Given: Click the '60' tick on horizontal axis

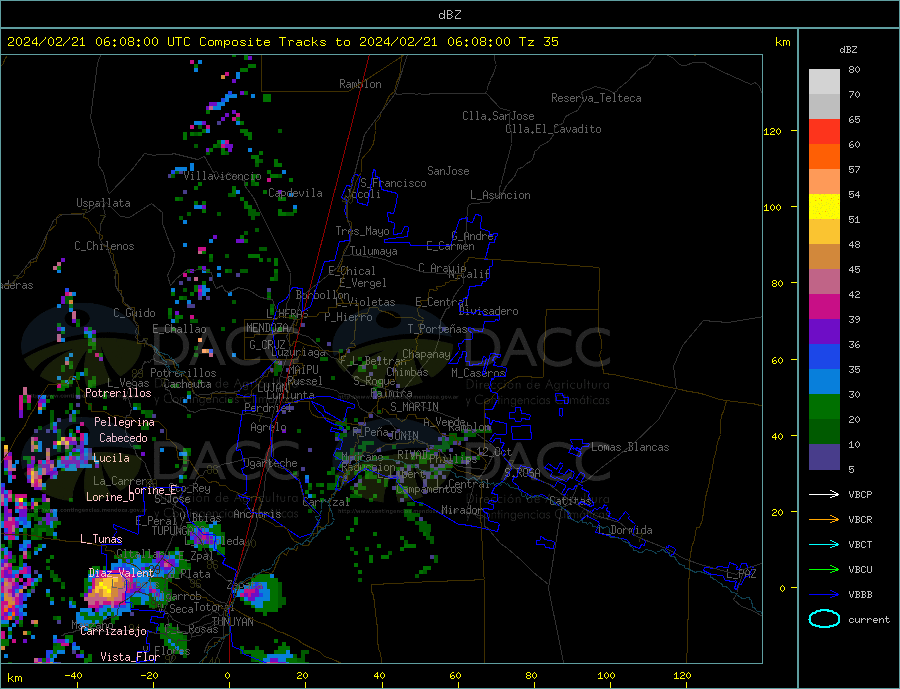Looking at the screenshot, I should [x=455, y=676].
